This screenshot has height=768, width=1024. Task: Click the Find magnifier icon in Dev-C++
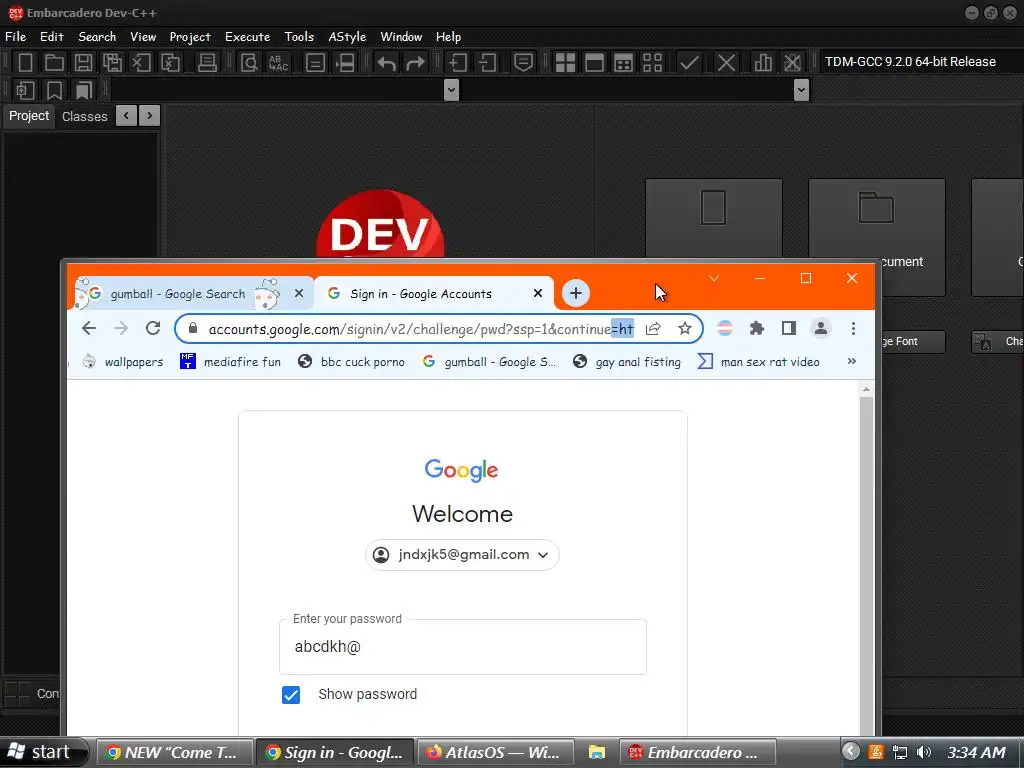point(249,63)
